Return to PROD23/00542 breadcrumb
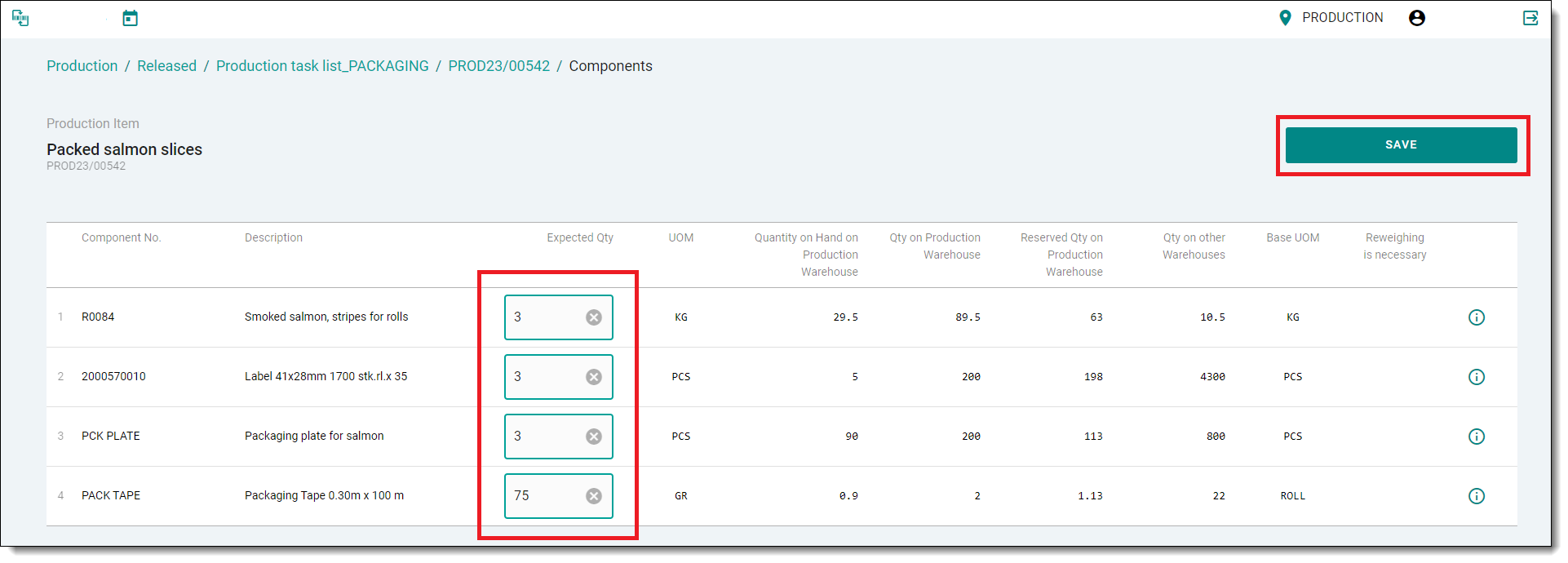 tap(498, 66)
